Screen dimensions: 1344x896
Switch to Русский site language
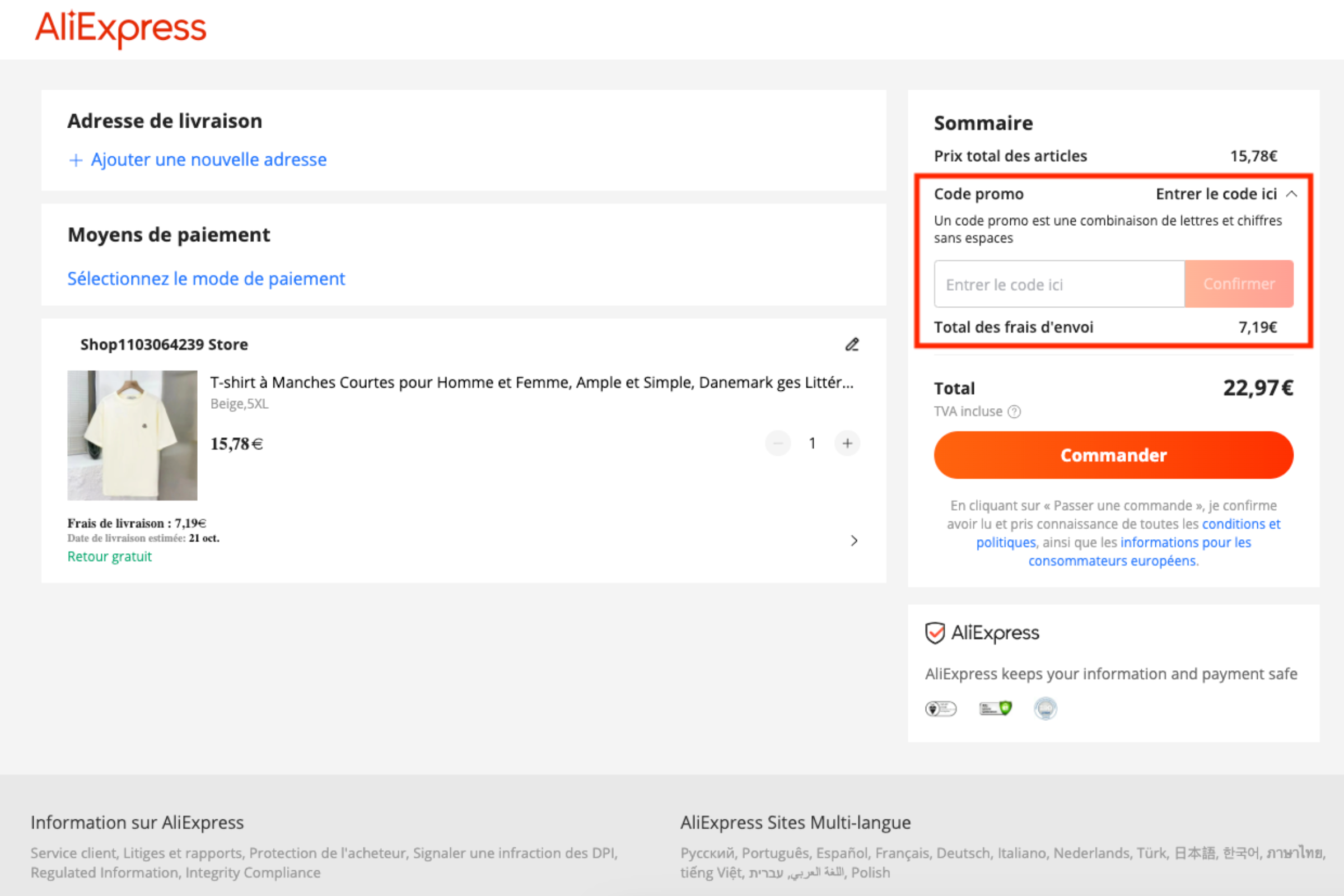(x=708, y=853)
